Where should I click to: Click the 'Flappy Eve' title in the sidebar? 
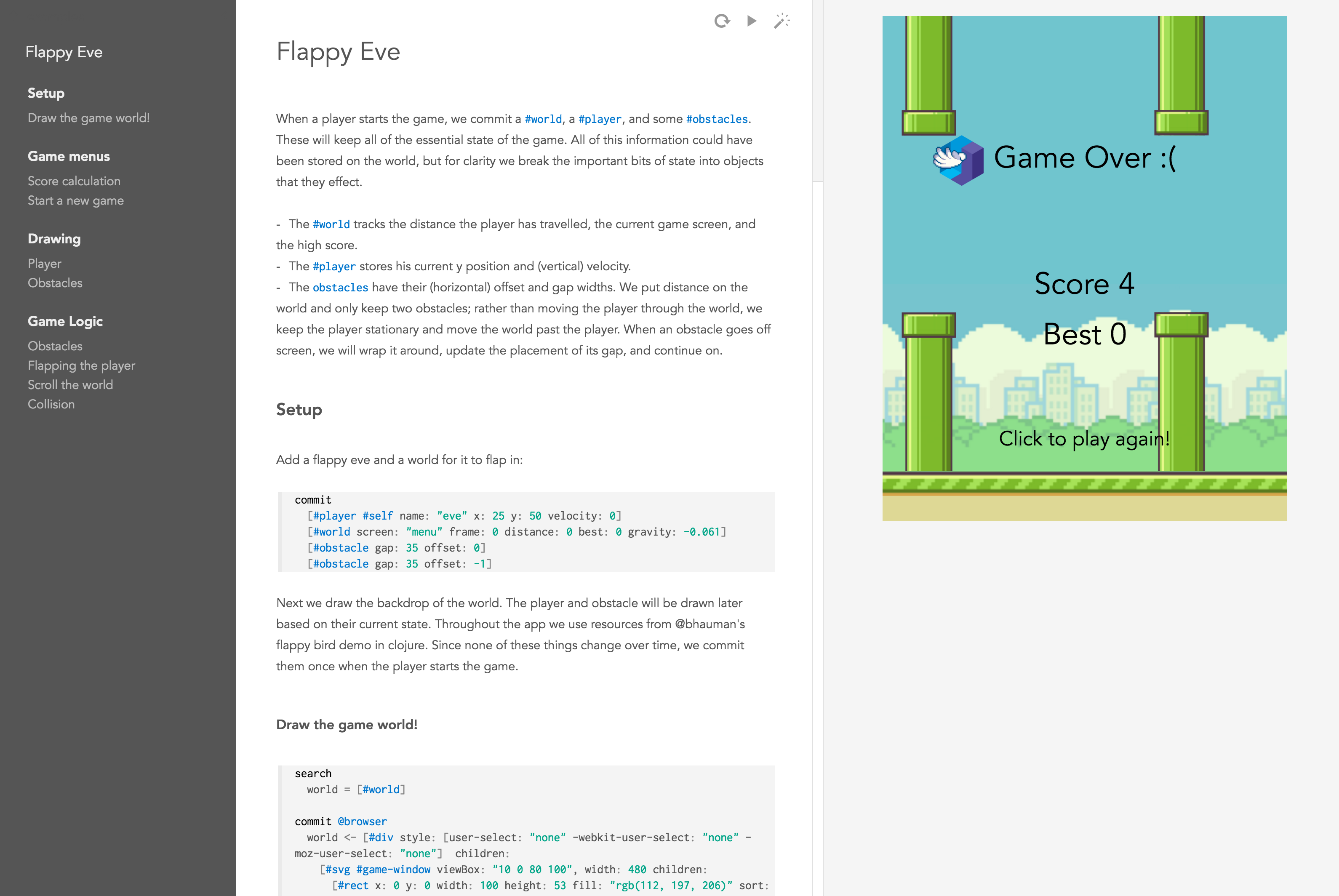(64, 52)
